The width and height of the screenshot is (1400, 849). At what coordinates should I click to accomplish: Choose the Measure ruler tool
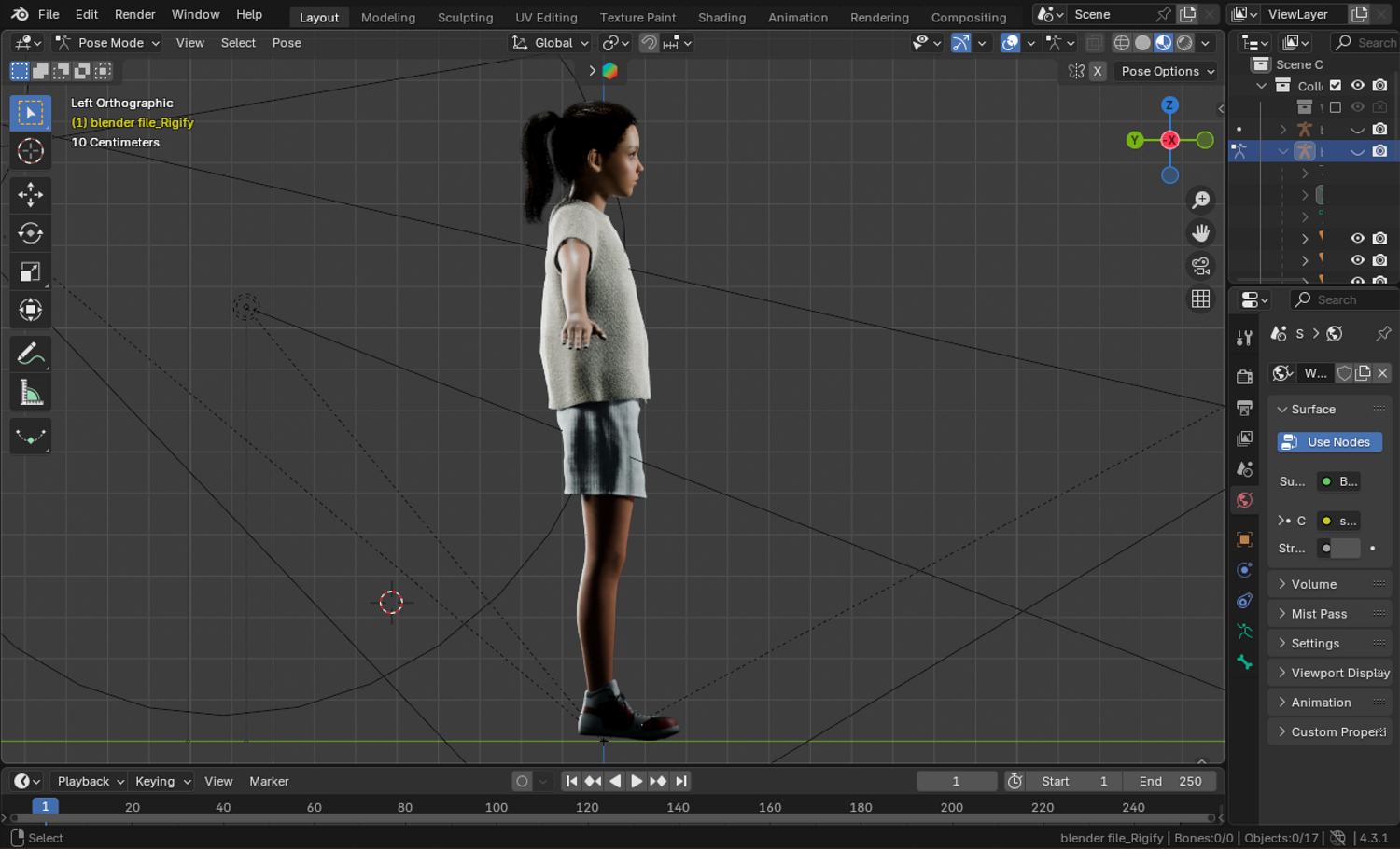pyautogui.click(x=31, y=393)
